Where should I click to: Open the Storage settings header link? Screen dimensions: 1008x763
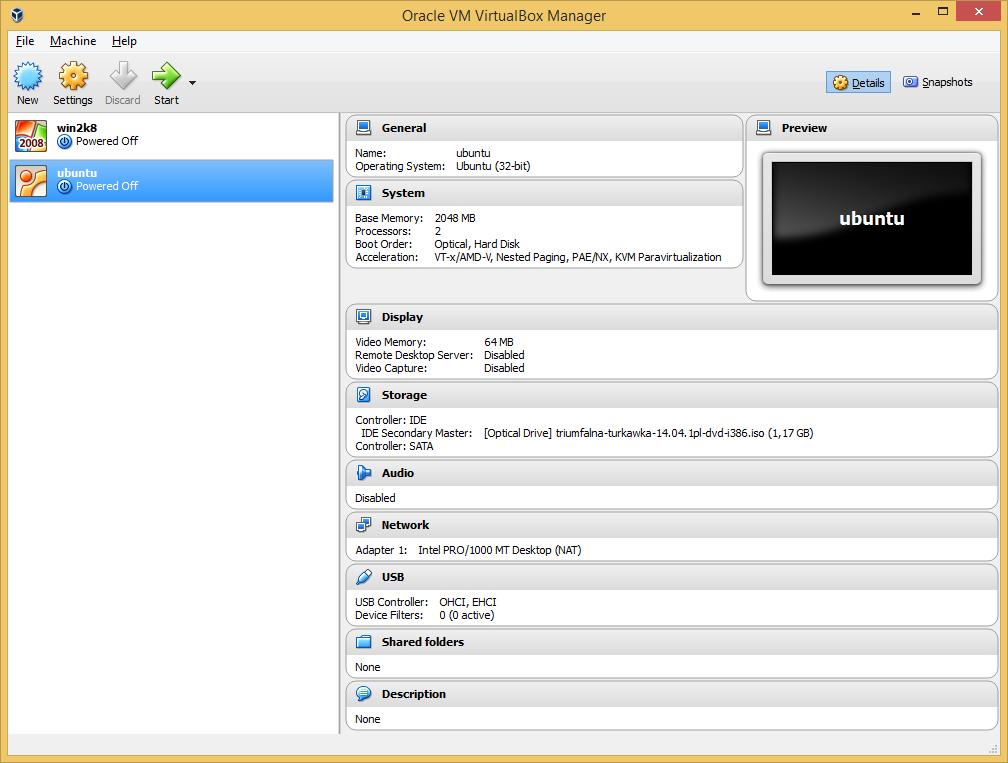(404, 395)
